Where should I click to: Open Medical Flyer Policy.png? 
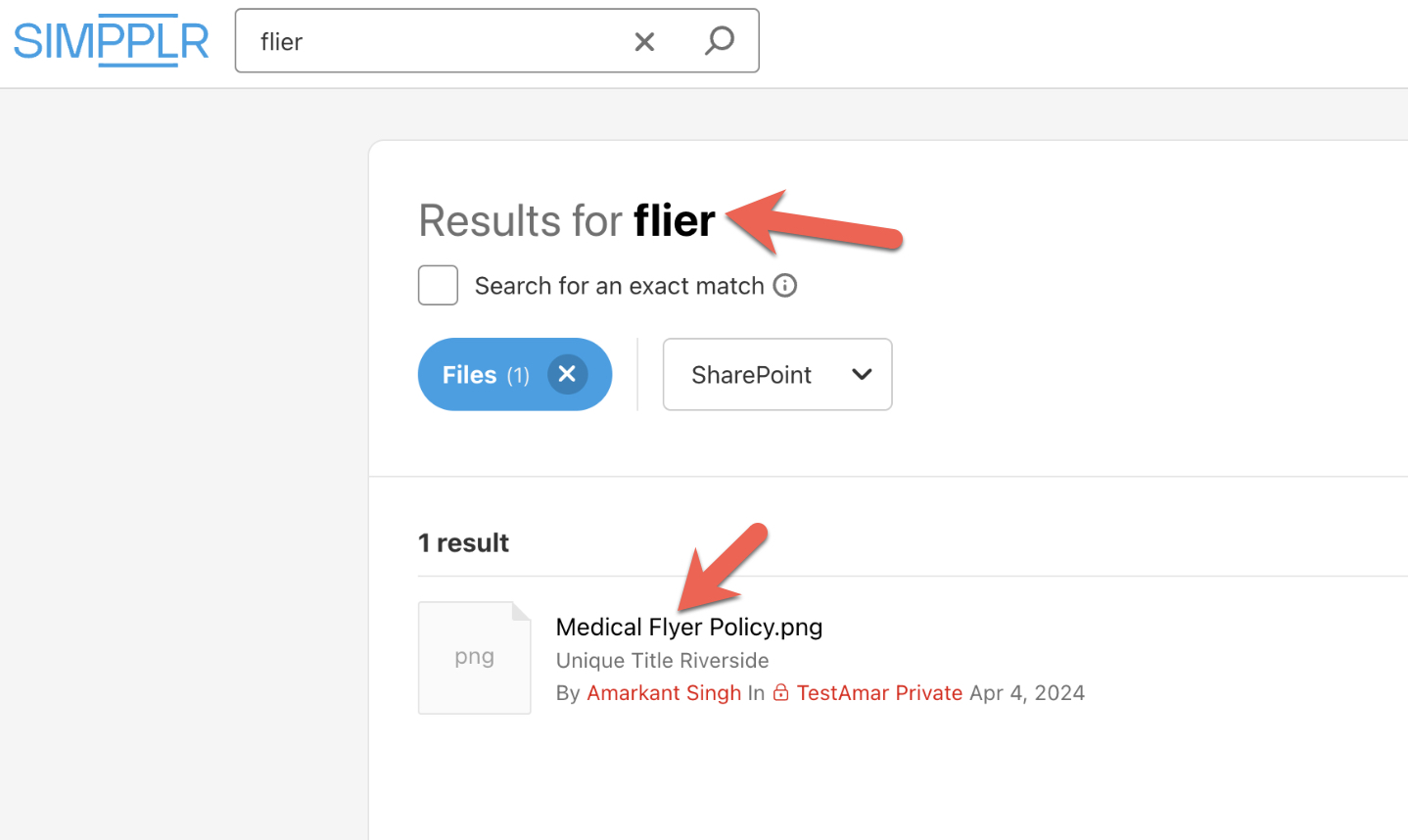pos(688,627)
